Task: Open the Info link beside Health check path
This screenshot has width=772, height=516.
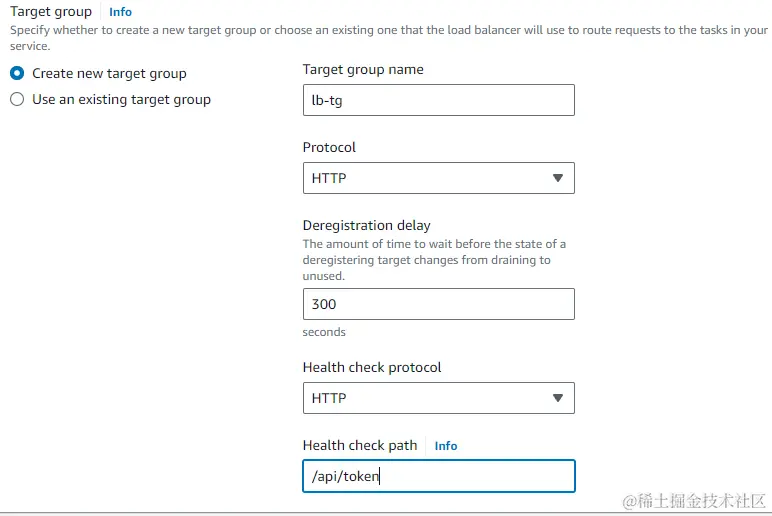Action: (x=446, y=446)
